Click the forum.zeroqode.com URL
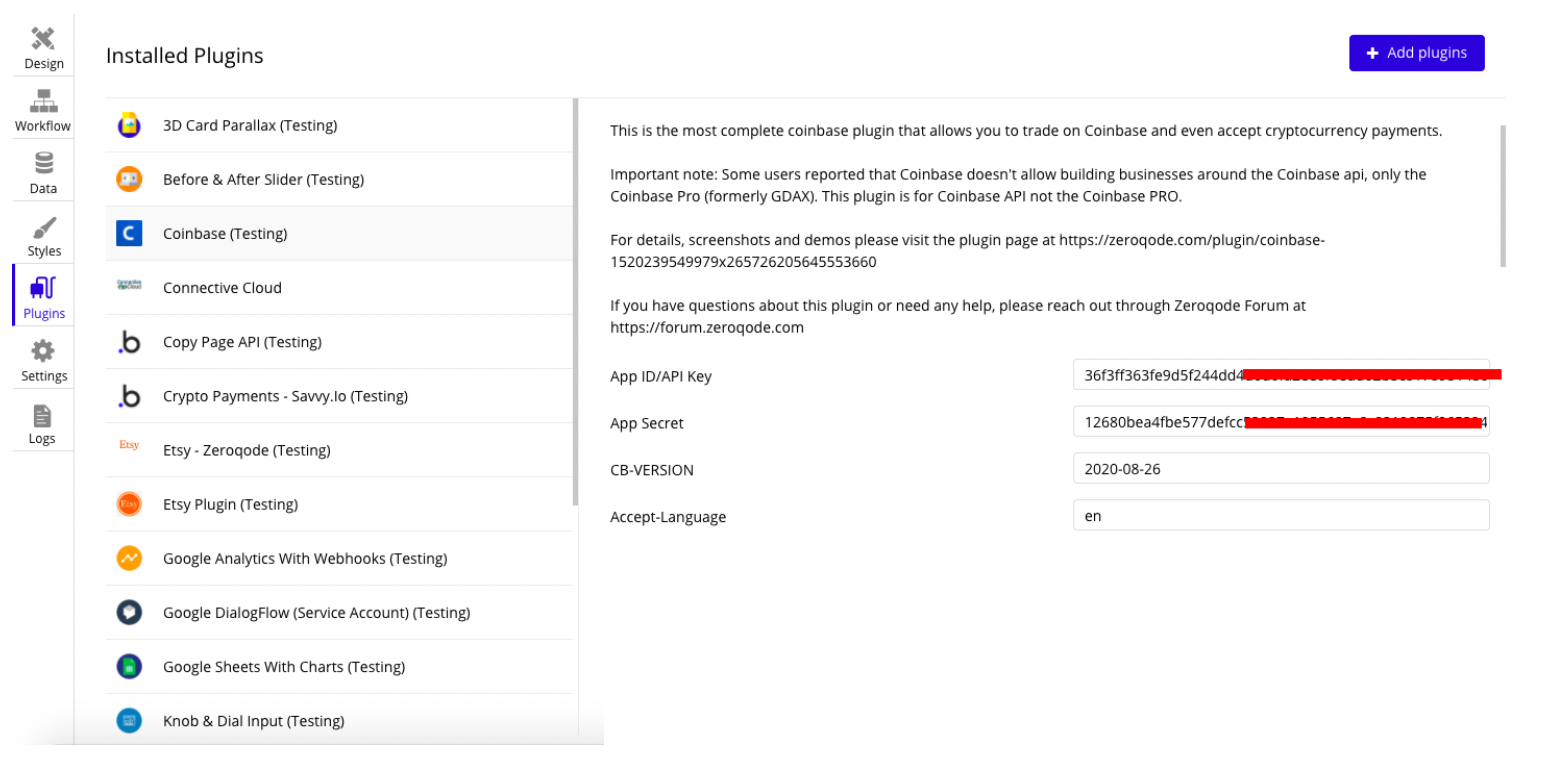1546x772 pixels. click(707, 327)
